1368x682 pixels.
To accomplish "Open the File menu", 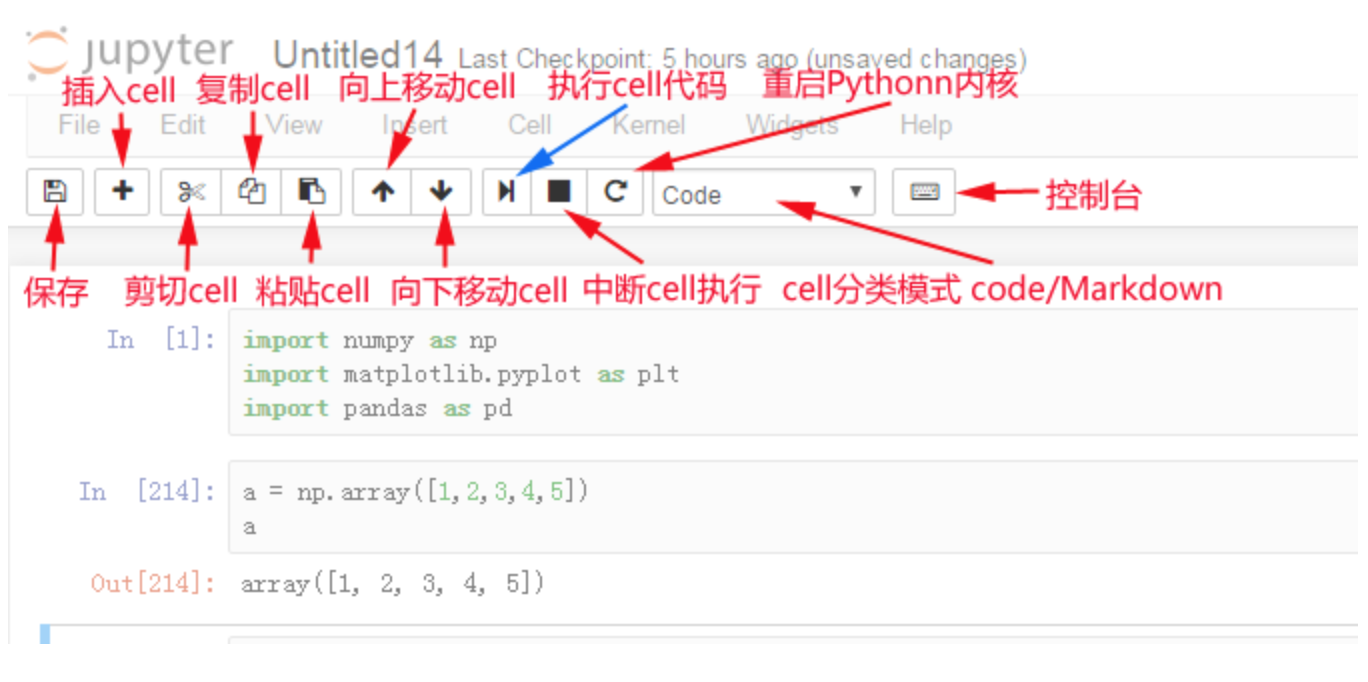I will coord(79,125).
